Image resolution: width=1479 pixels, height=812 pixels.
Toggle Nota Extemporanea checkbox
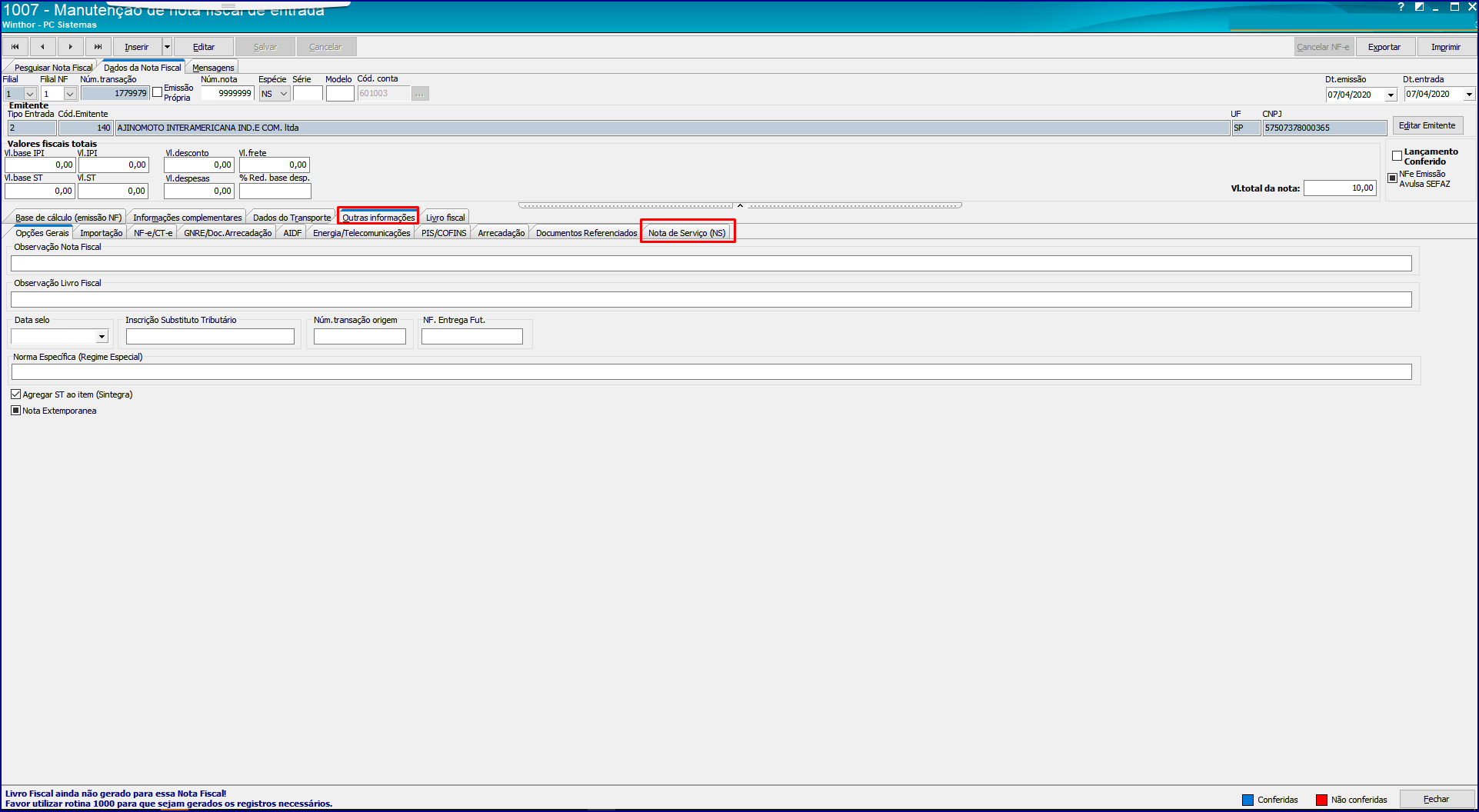15,411
